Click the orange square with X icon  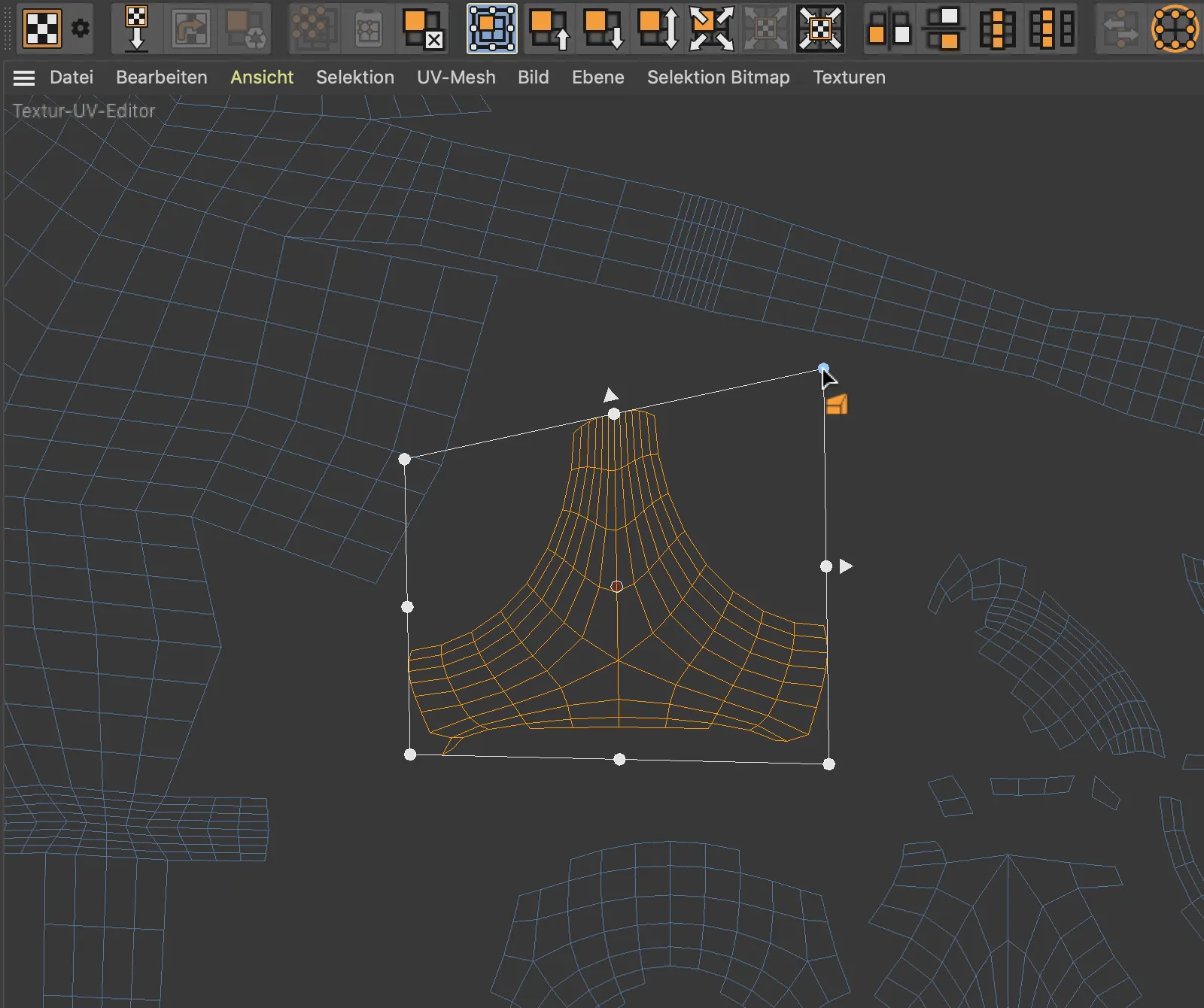pyautogui.click(x=422, y=29)
